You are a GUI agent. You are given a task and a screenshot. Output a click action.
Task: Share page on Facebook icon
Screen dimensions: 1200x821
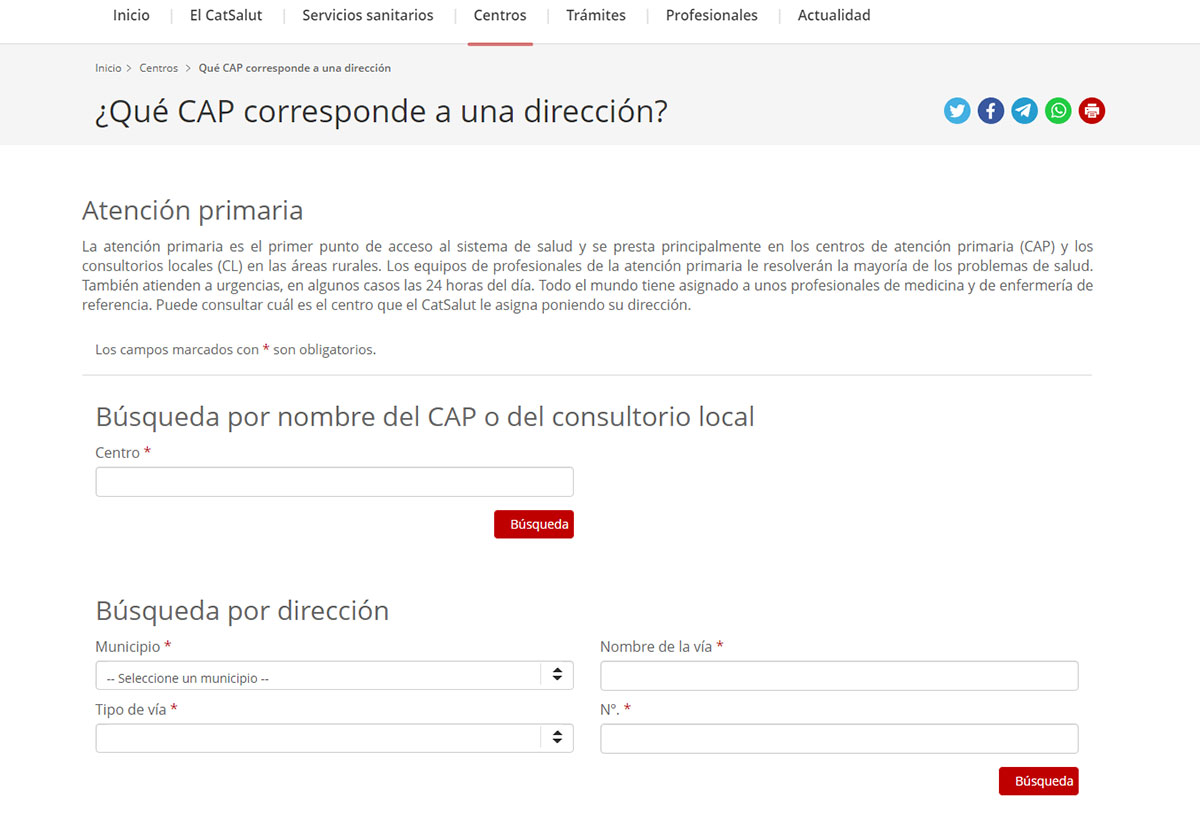[990, 111]
